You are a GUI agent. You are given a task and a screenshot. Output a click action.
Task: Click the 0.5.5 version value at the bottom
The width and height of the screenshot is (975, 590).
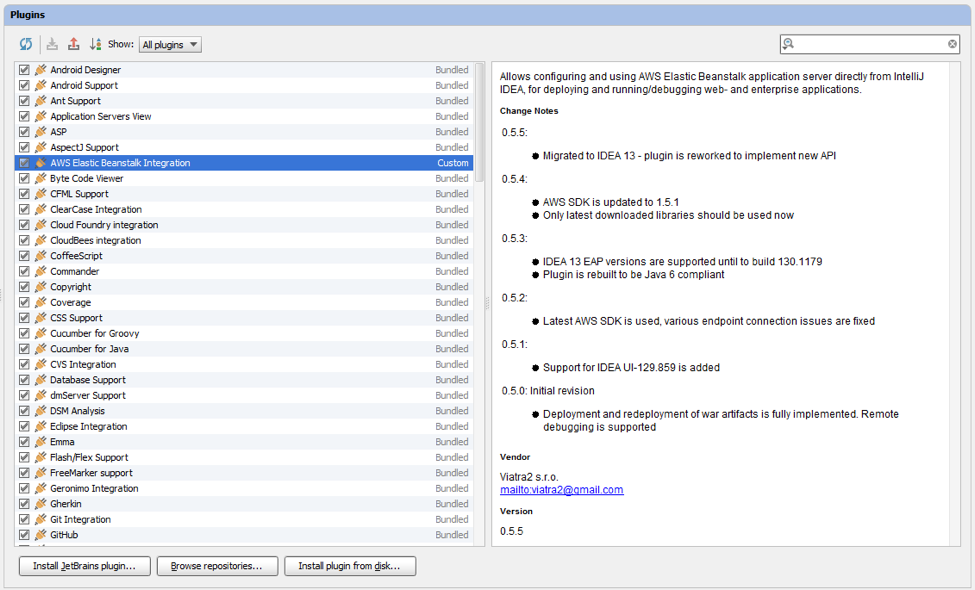(512, 532)
